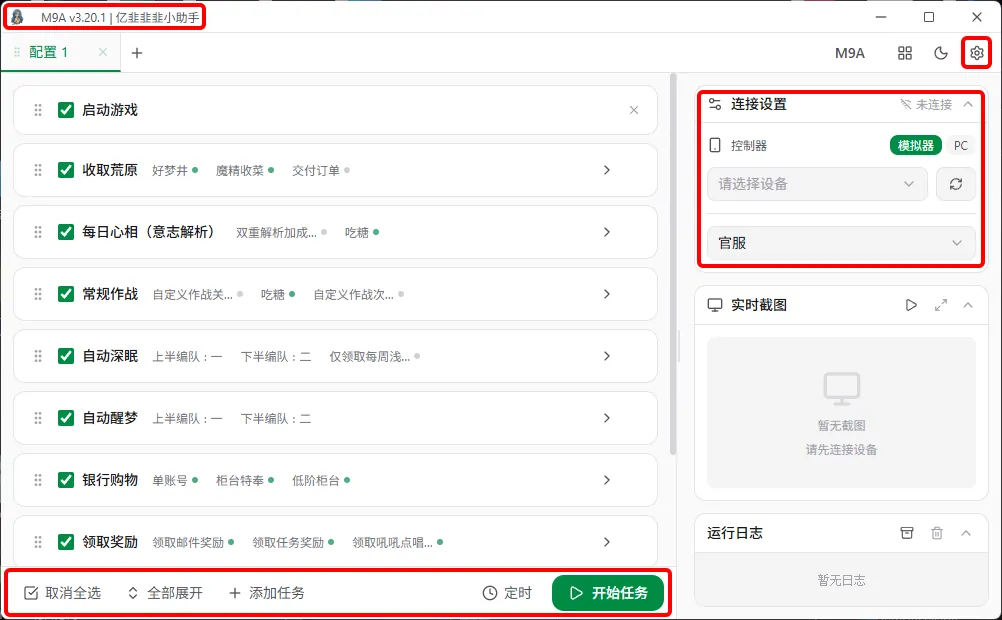This screenshot has height=620, width=1002.
Task: Click the 开始任务 button
Action: coord(609,592)
